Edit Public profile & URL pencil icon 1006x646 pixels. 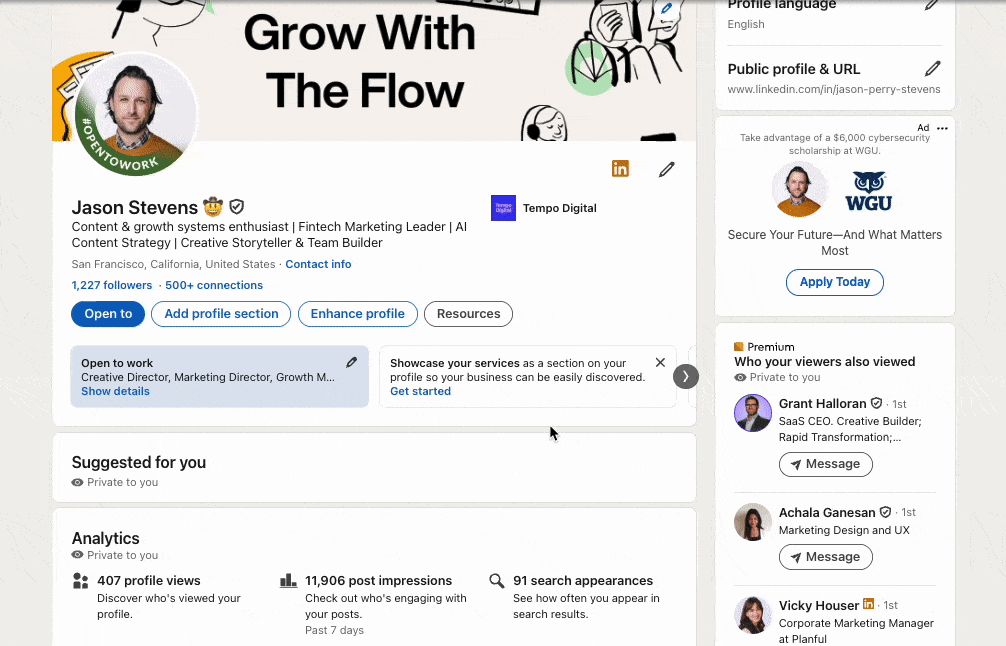(x=932, y=69)
